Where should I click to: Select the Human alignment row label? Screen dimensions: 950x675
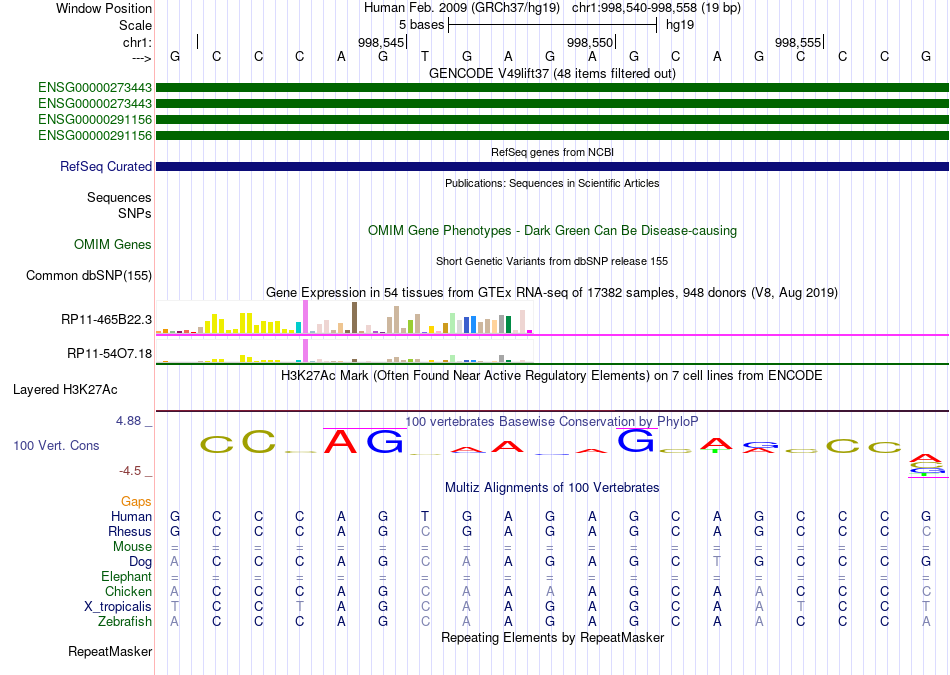tap(131, 516)
